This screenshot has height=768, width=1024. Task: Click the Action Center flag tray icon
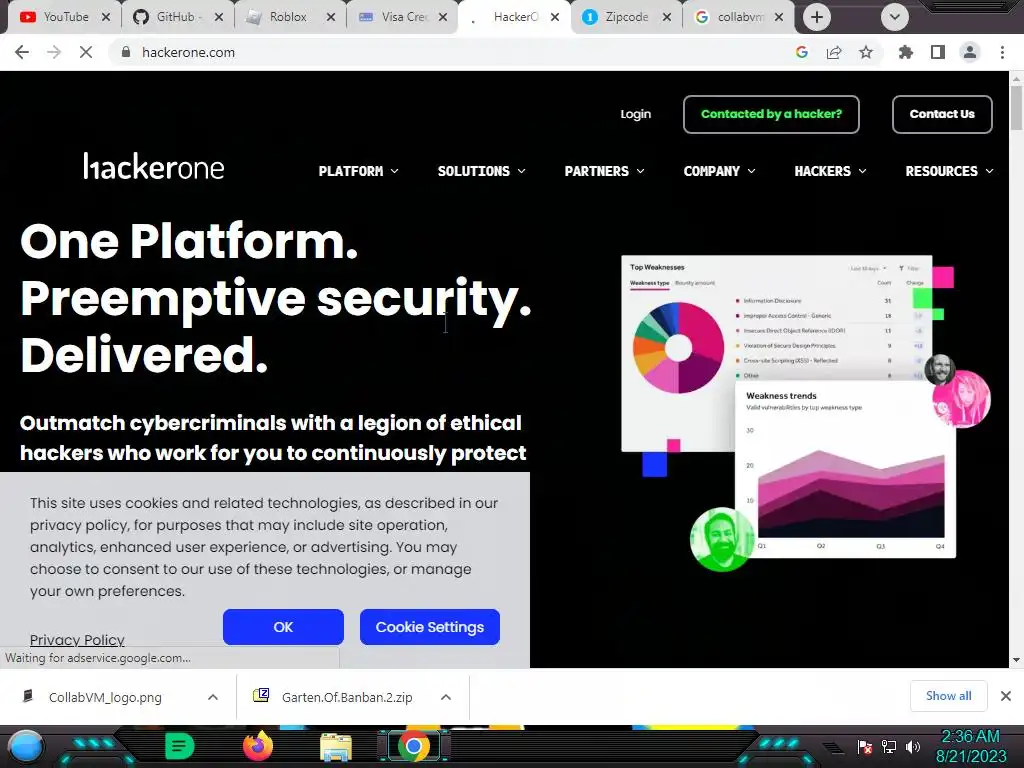click(865, 746)
